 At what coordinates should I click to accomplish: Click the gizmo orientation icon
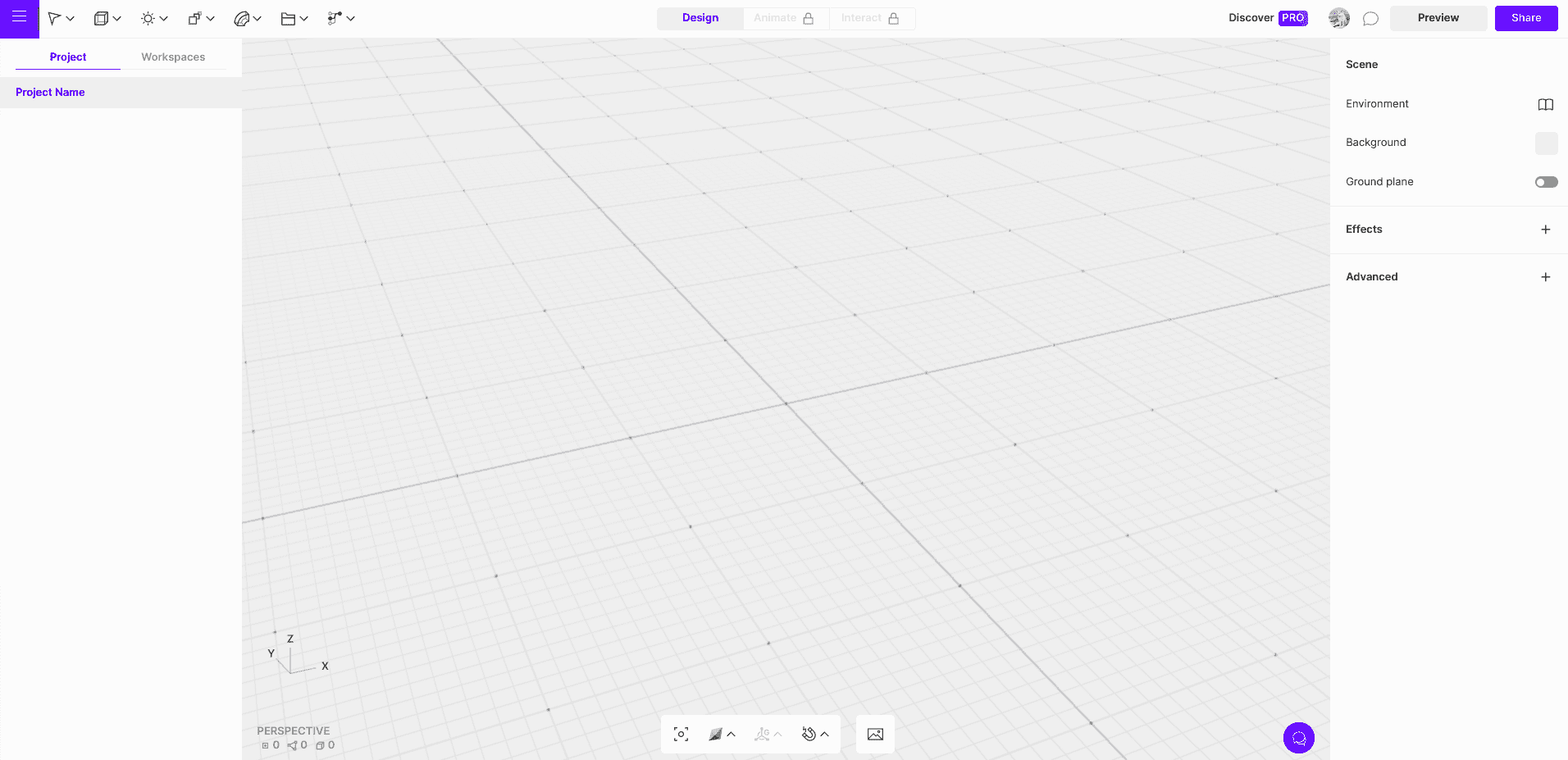click(762, 735)
